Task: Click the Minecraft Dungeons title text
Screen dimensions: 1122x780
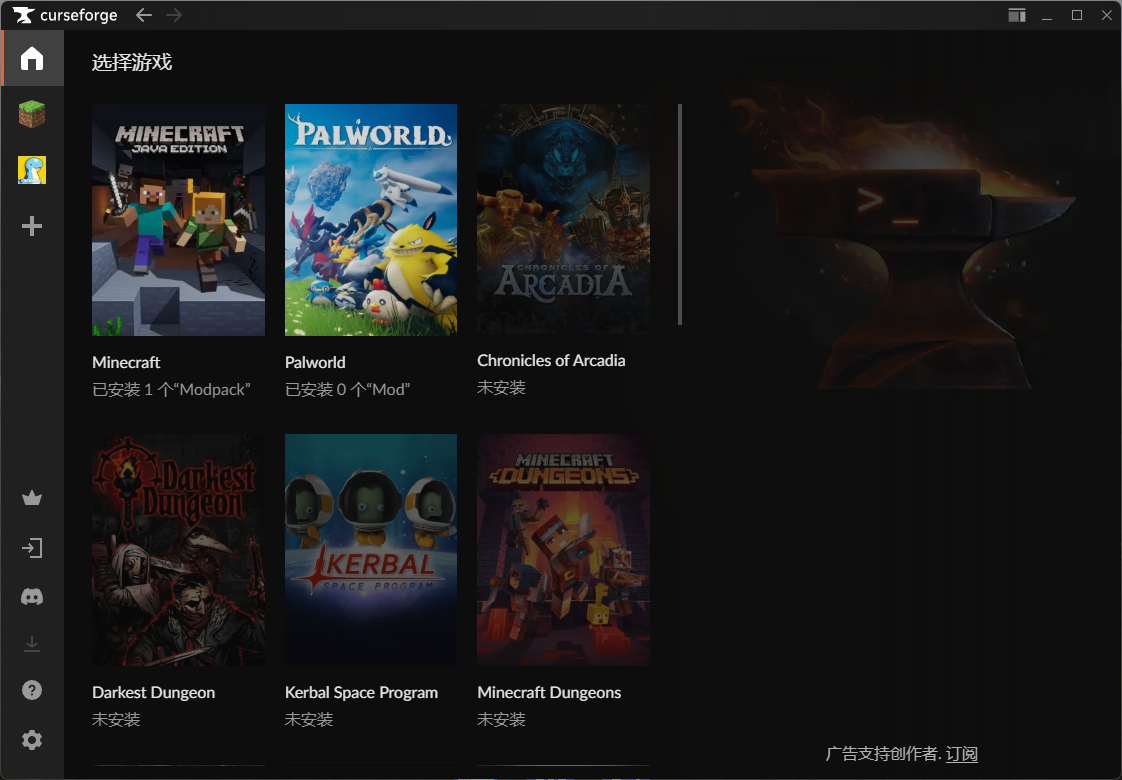Action: coord(549,693)
